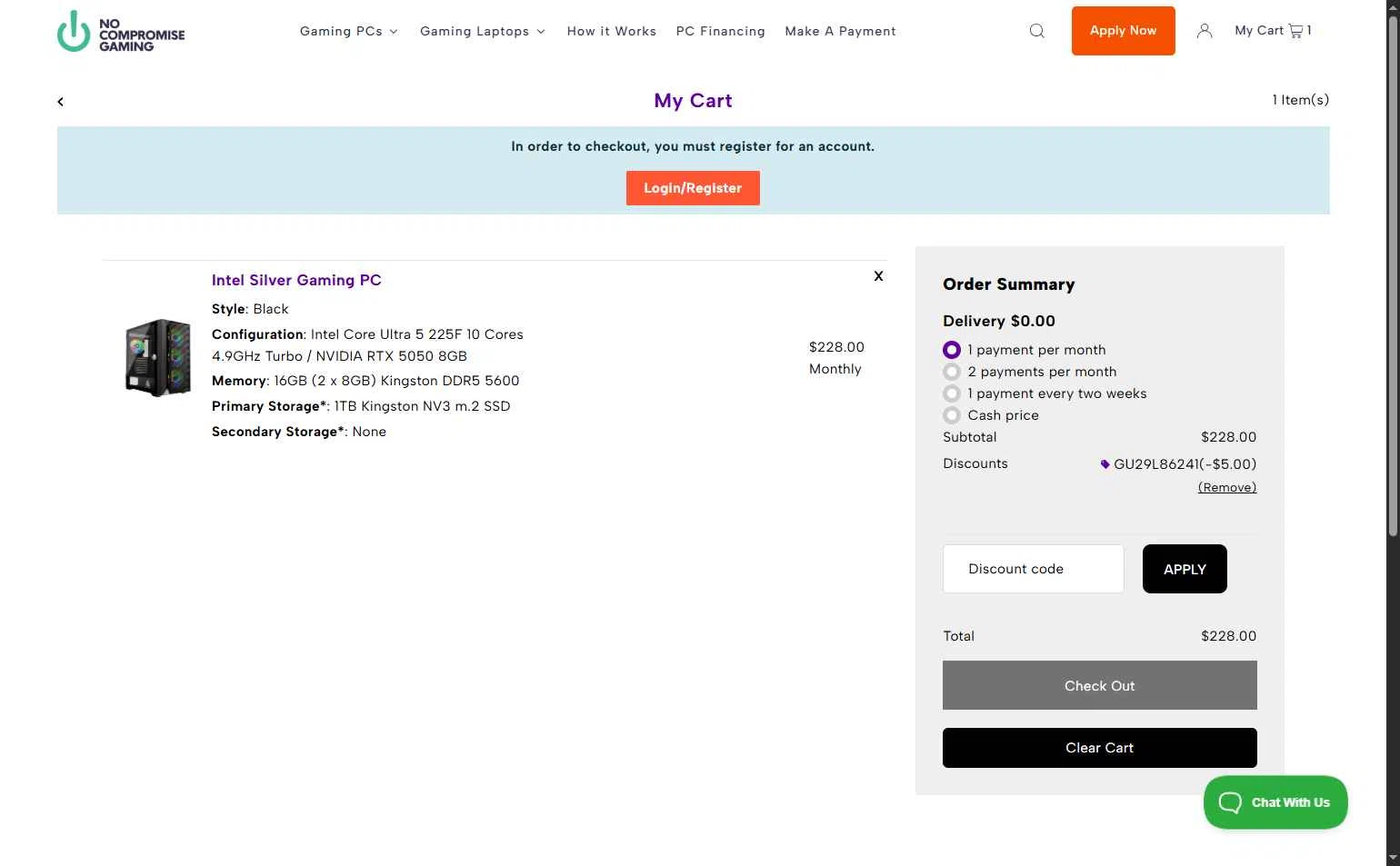The image size is (1400, 866).
Task: Go back using the left arrow
Action: [x=61, y=102]
